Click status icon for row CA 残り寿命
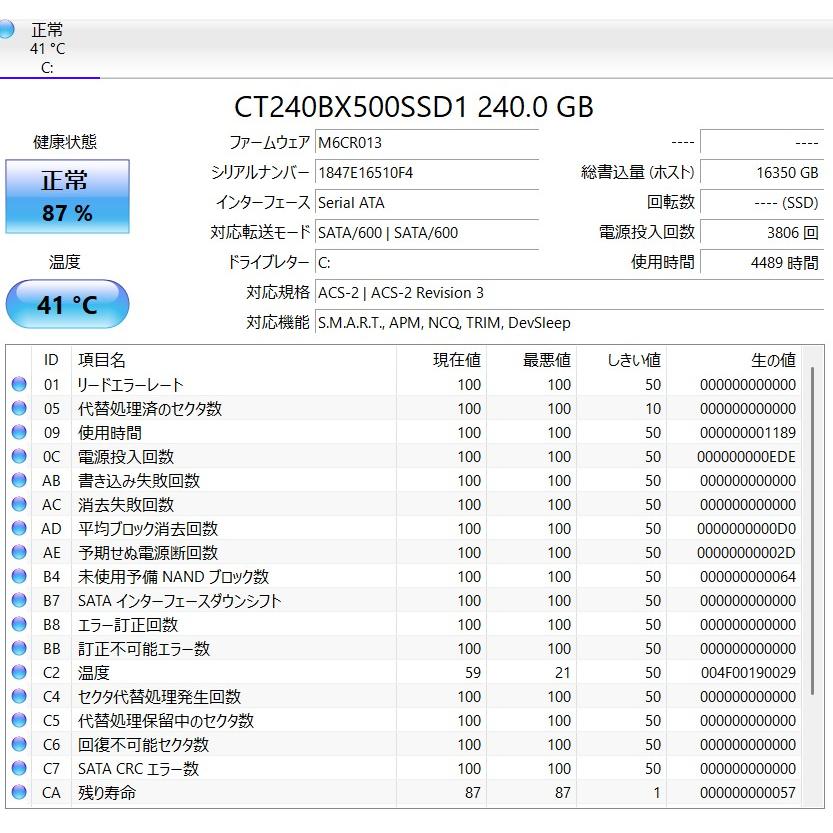This screenshot has width=833, height=833. 19,792
